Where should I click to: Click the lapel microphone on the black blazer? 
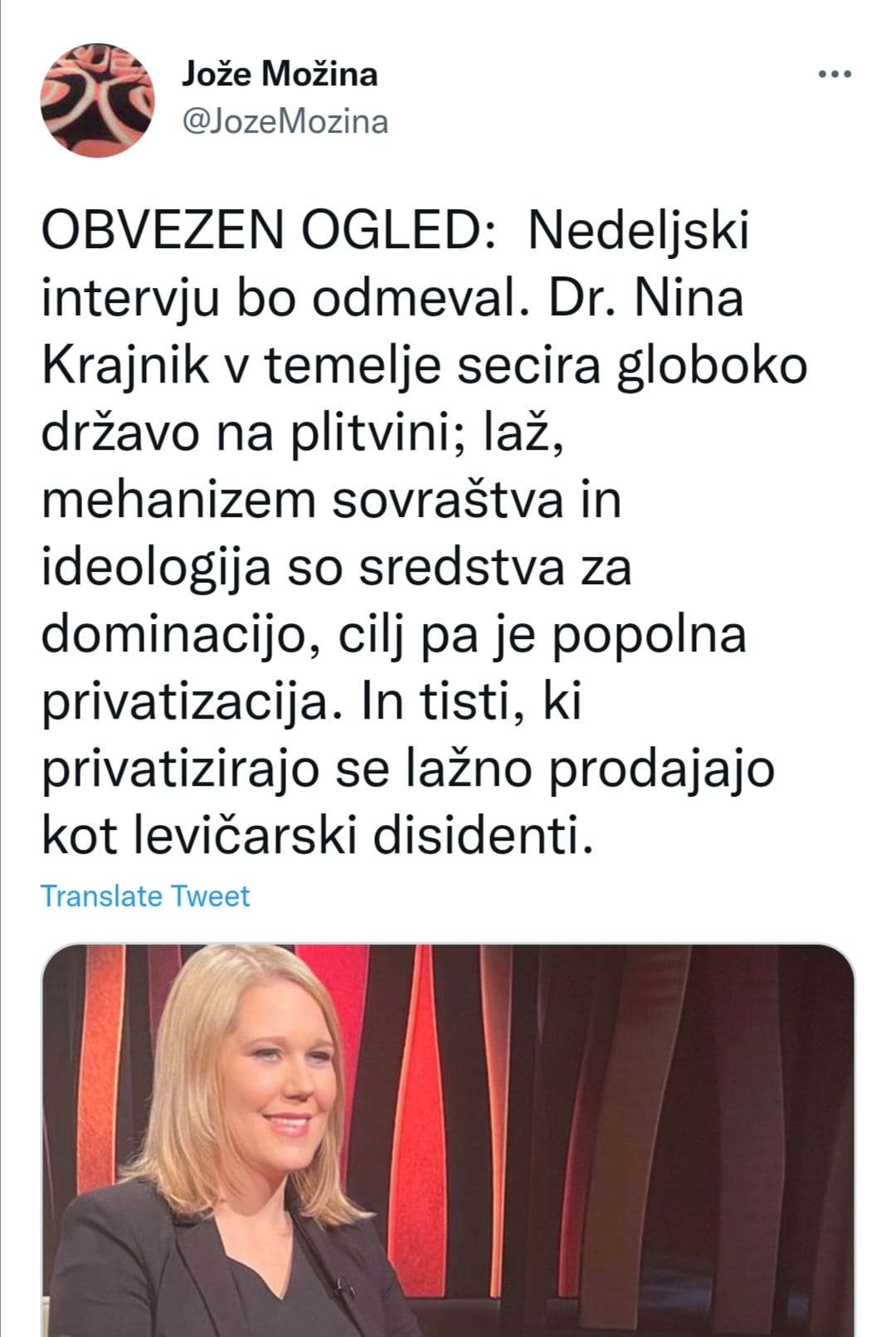coord(343,1288)
